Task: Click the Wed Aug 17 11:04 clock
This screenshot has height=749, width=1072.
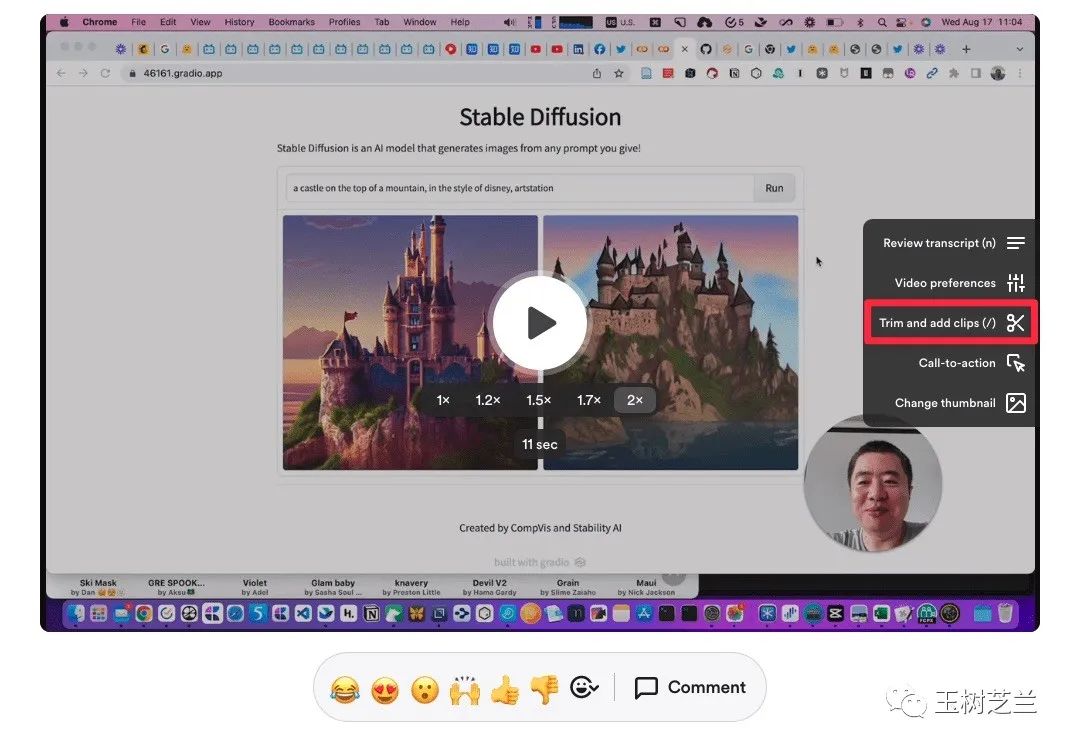Action: click(x=982, y=22)
